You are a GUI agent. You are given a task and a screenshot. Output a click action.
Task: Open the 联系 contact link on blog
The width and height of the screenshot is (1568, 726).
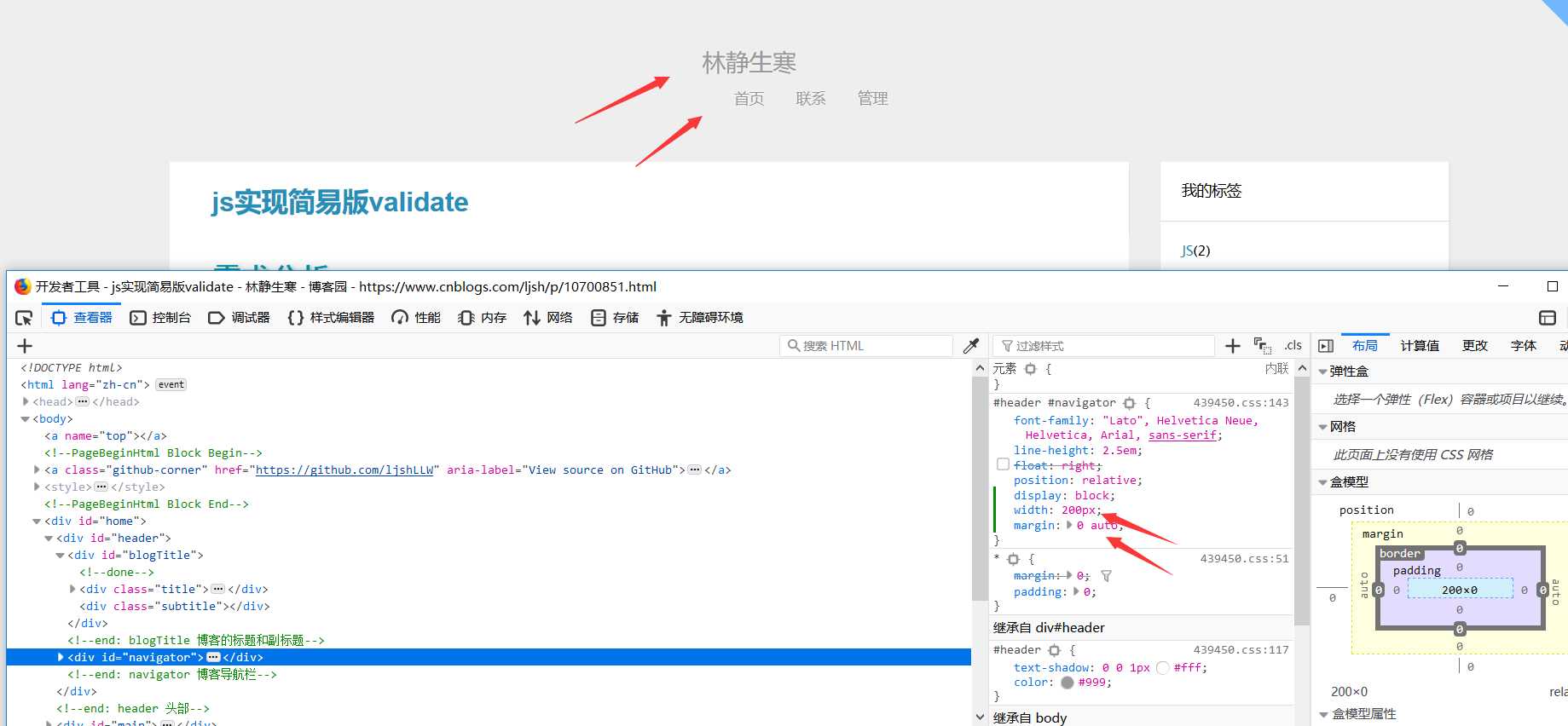[811, 99]
